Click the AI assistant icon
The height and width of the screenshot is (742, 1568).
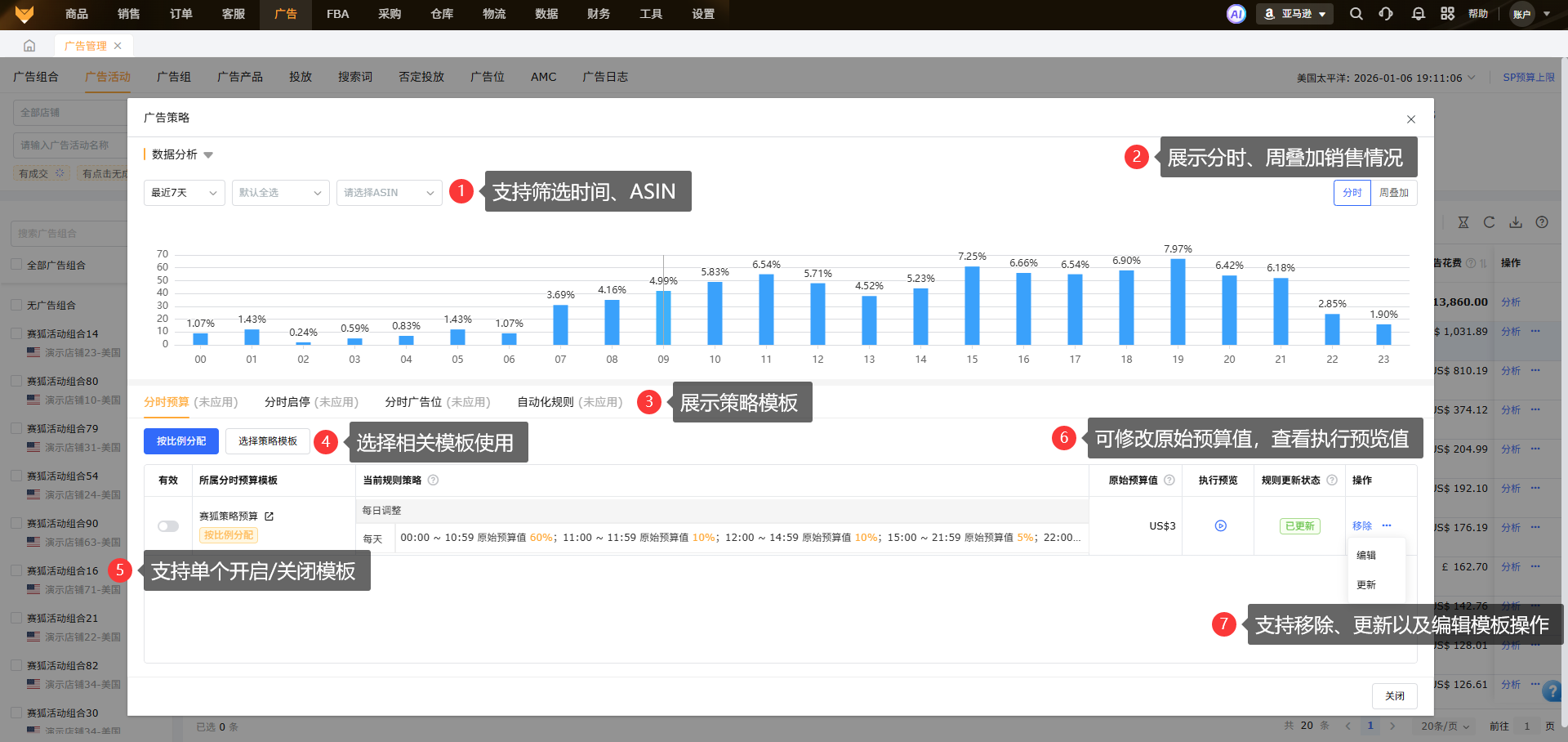coord(1236,14)
